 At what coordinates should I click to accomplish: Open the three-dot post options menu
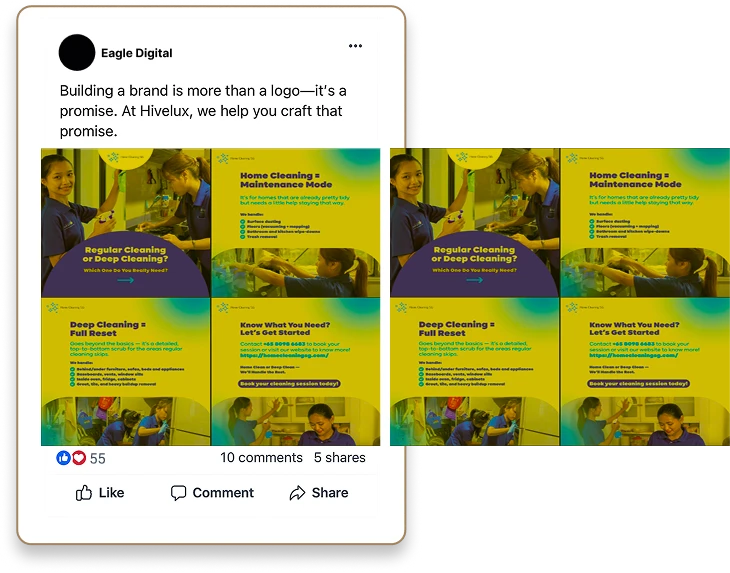pyautogui.click(x=355, y=46)
